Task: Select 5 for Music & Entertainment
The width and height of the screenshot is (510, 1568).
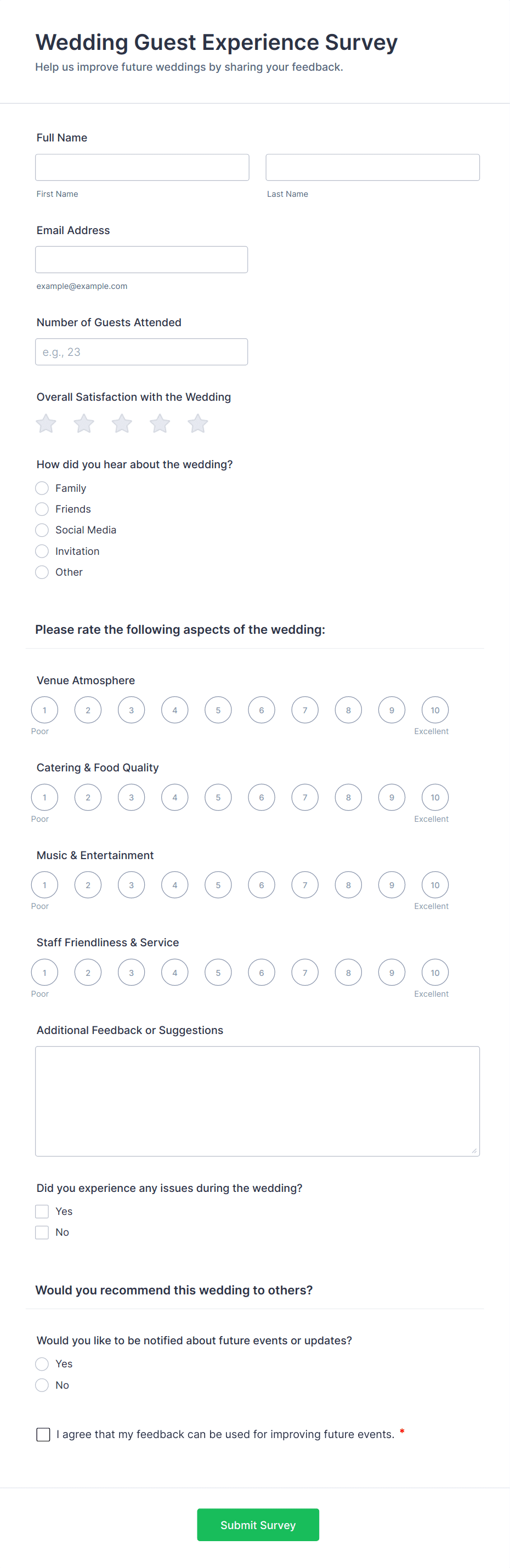Action: (x=218, y=884)
